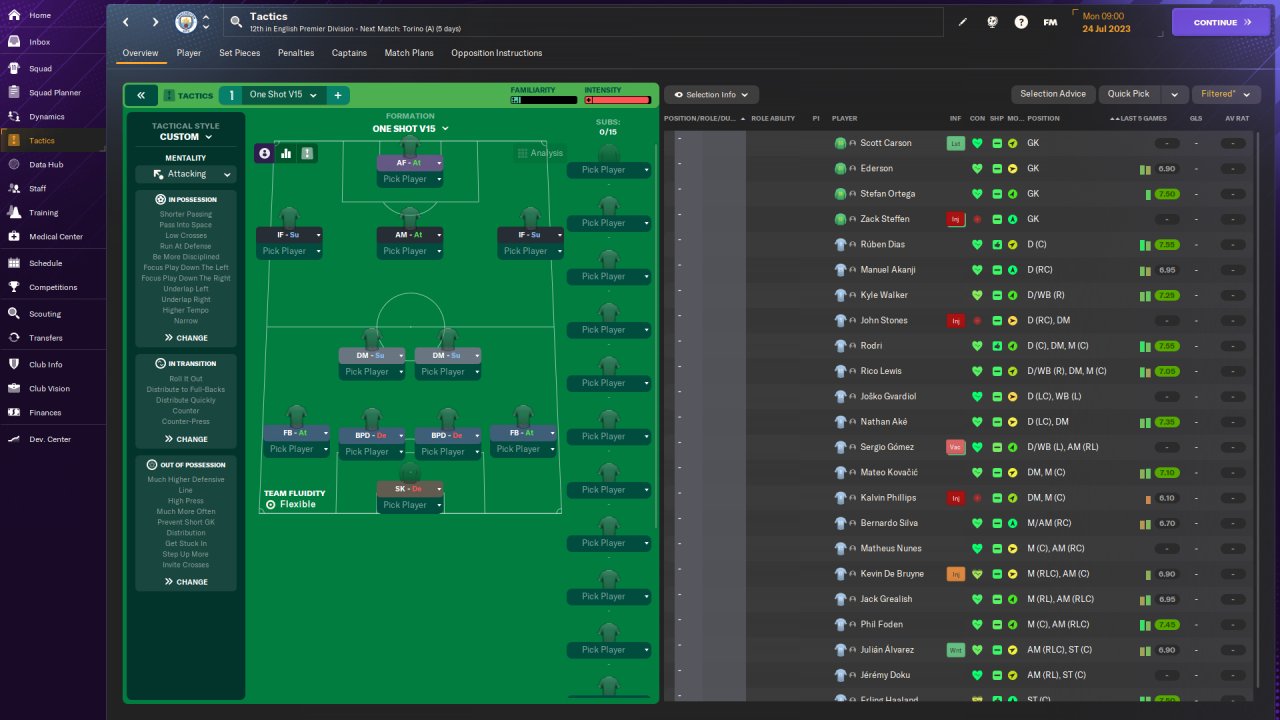
Task: Open the AF - At role dropdown
Action: [x=410, y=163]
